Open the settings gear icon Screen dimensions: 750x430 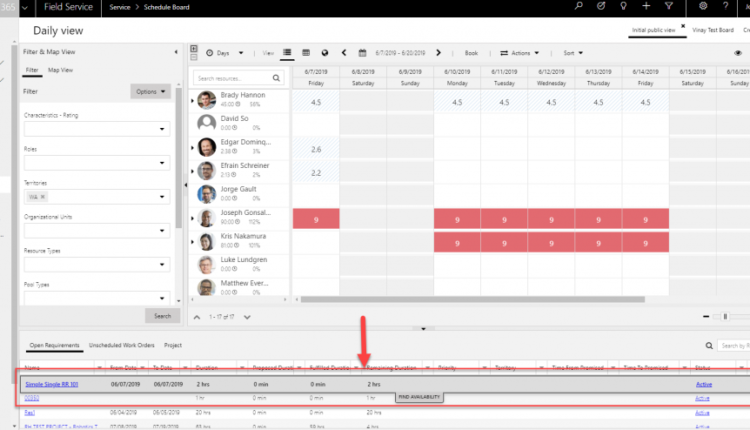point(703,6)
